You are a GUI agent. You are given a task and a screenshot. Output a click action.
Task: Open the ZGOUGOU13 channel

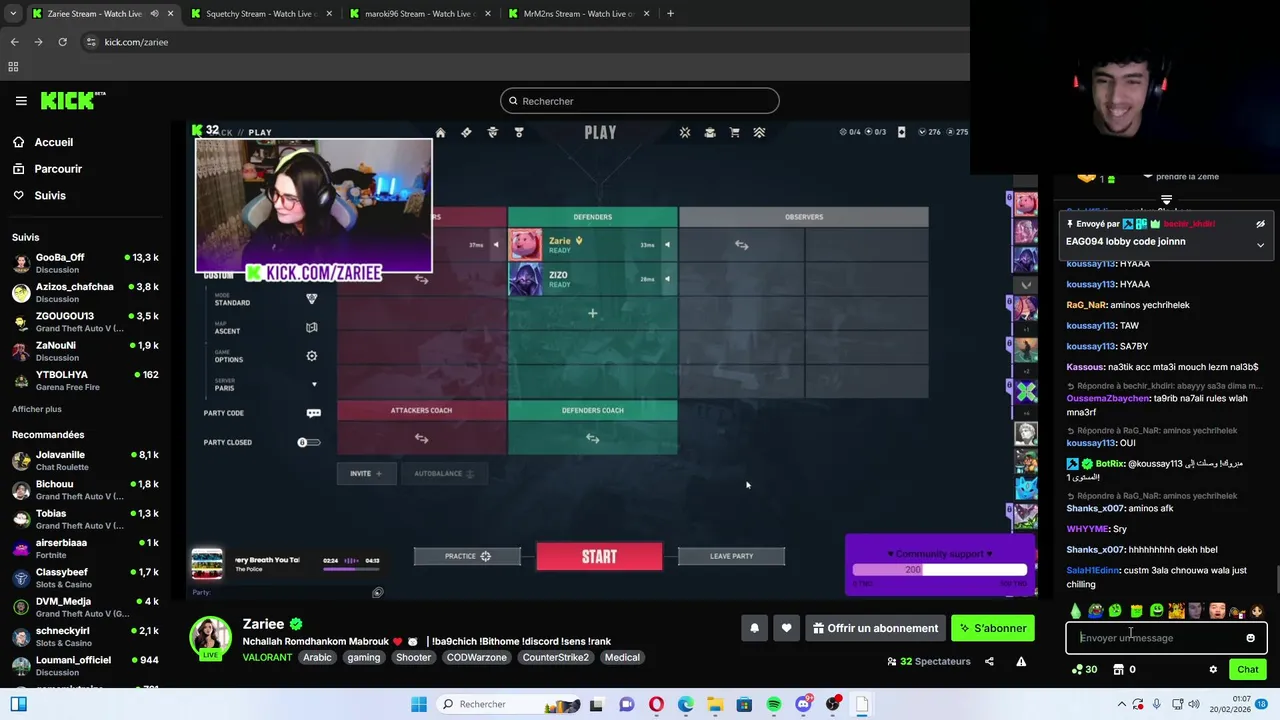(x=86, y=322)
